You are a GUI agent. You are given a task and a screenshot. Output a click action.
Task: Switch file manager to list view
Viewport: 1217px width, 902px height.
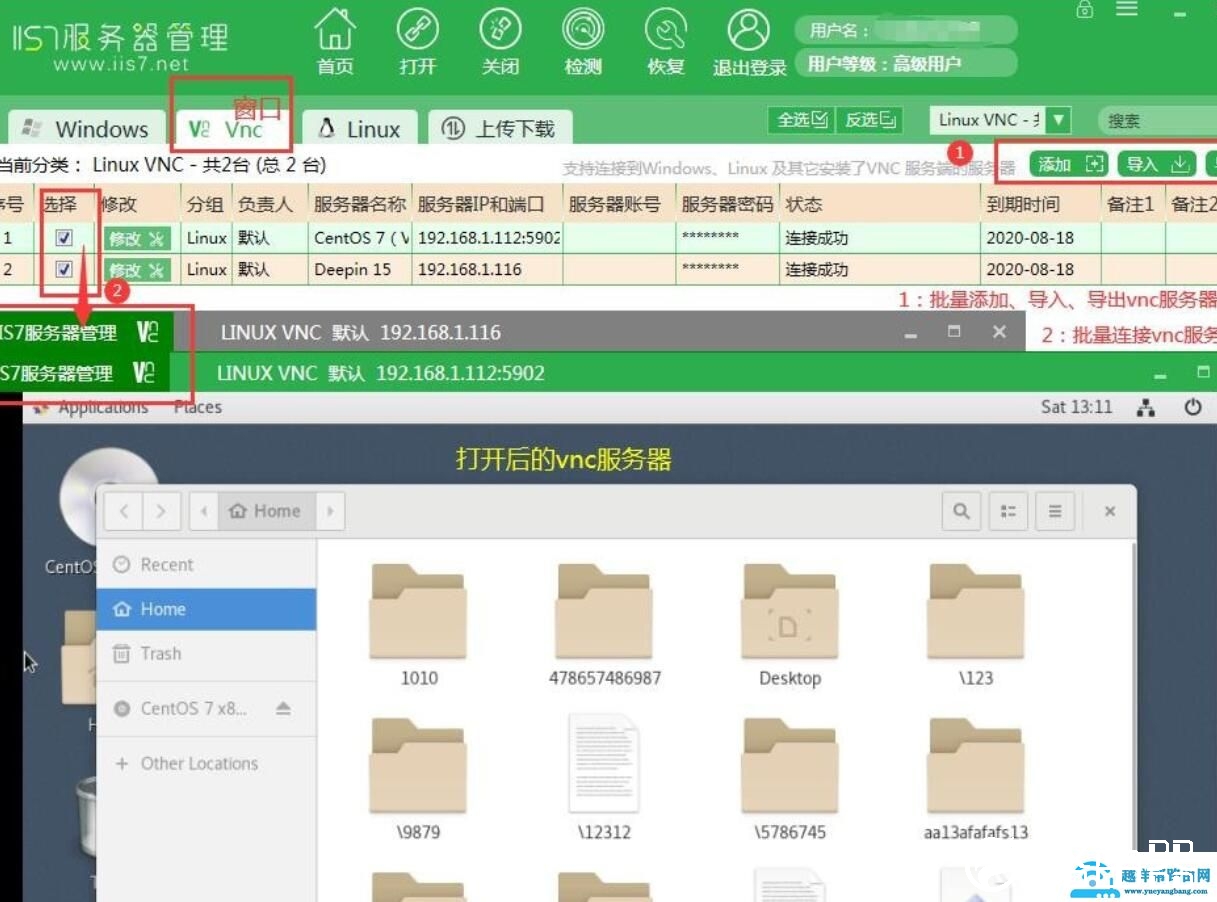click(x=1008, y=511)
